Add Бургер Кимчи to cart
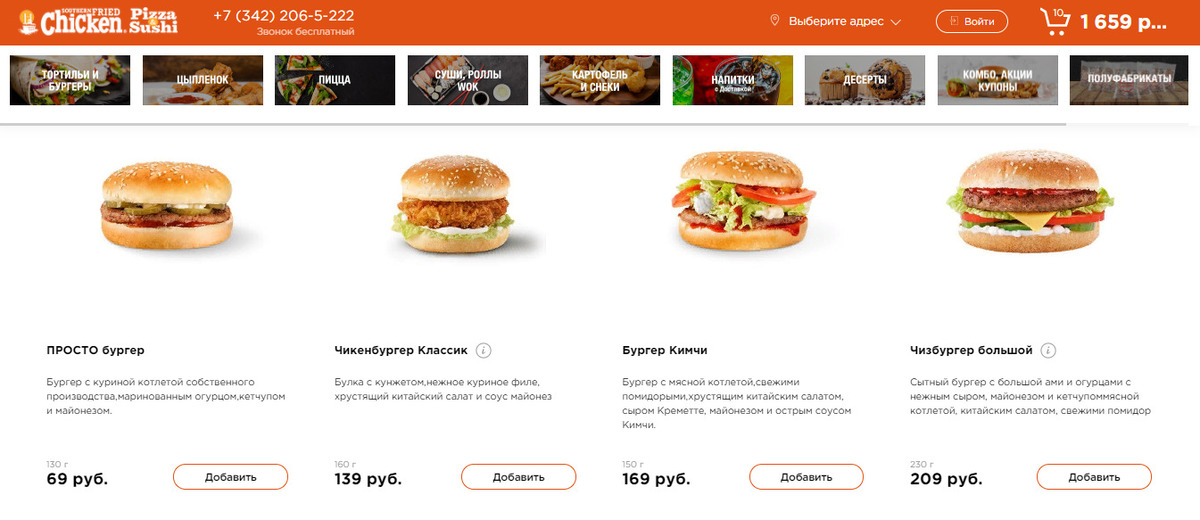Screen dimensions: 1200x520 [x=806, y=477]
